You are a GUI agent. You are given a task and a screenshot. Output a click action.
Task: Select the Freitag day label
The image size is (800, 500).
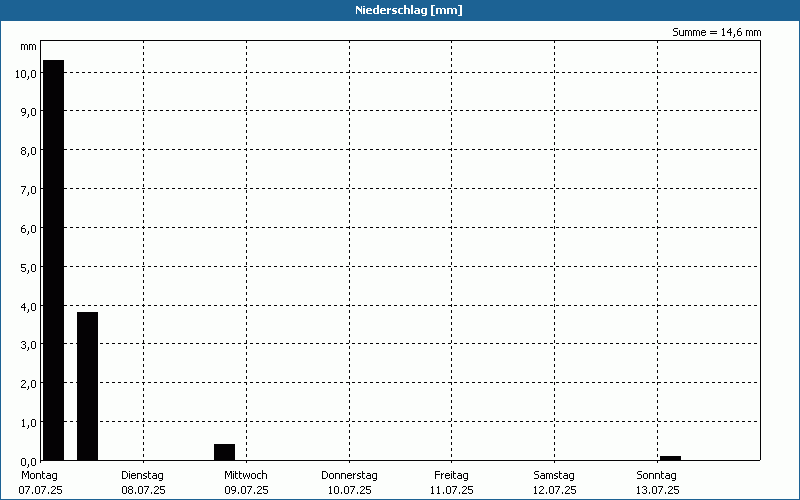tap(451, 476)
